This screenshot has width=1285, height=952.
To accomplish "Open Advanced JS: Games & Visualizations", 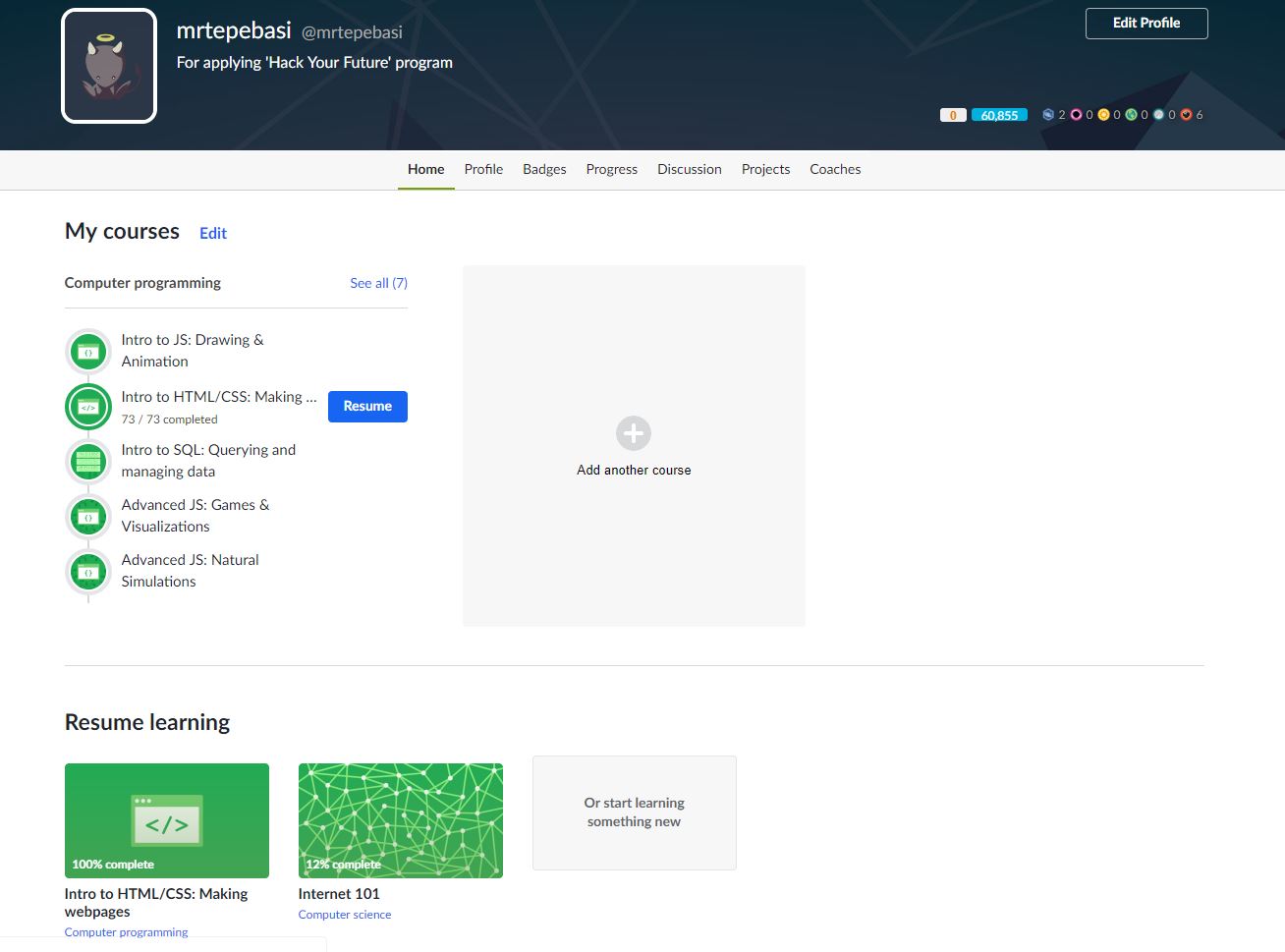I will coord(196,516).
